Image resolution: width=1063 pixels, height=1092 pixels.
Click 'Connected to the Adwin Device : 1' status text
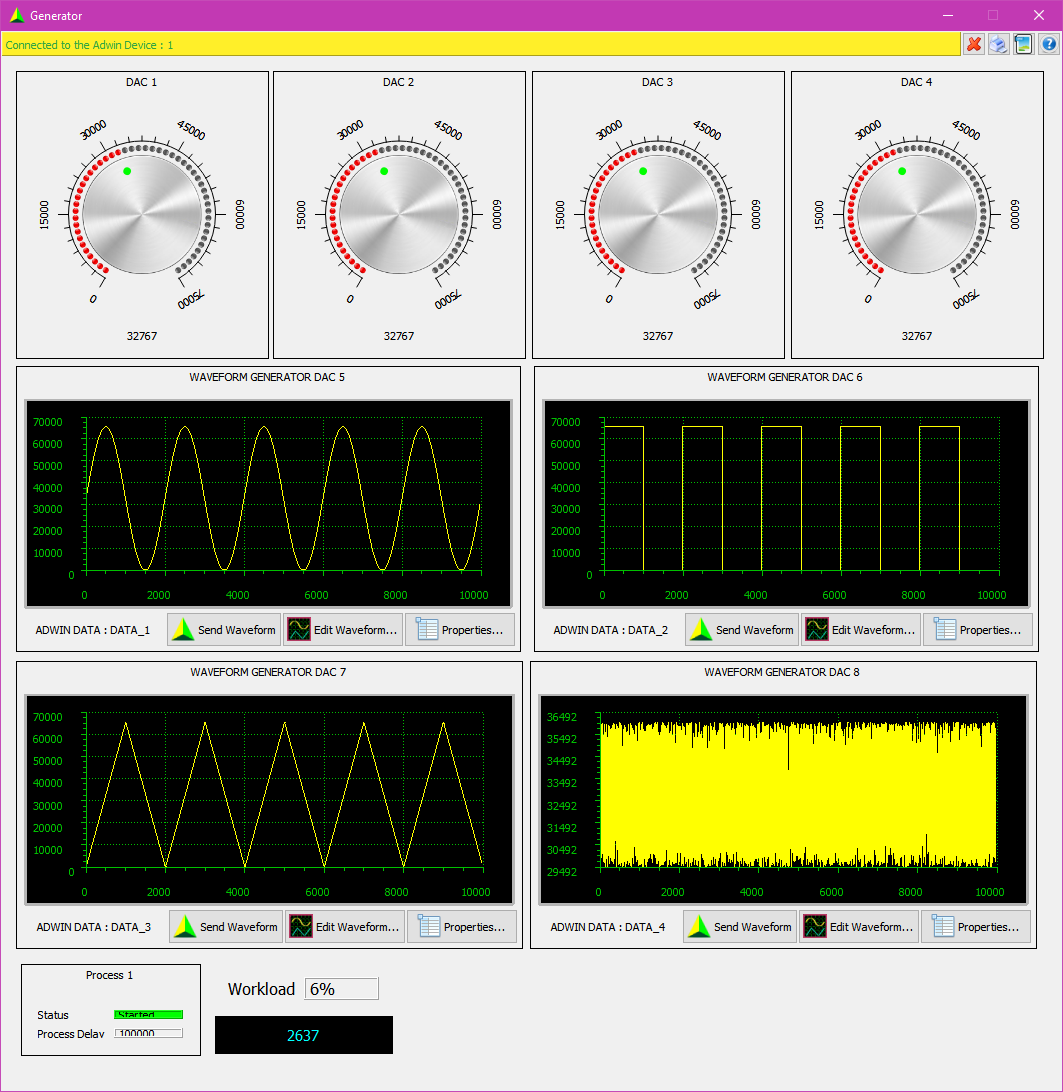coord(89,45)
